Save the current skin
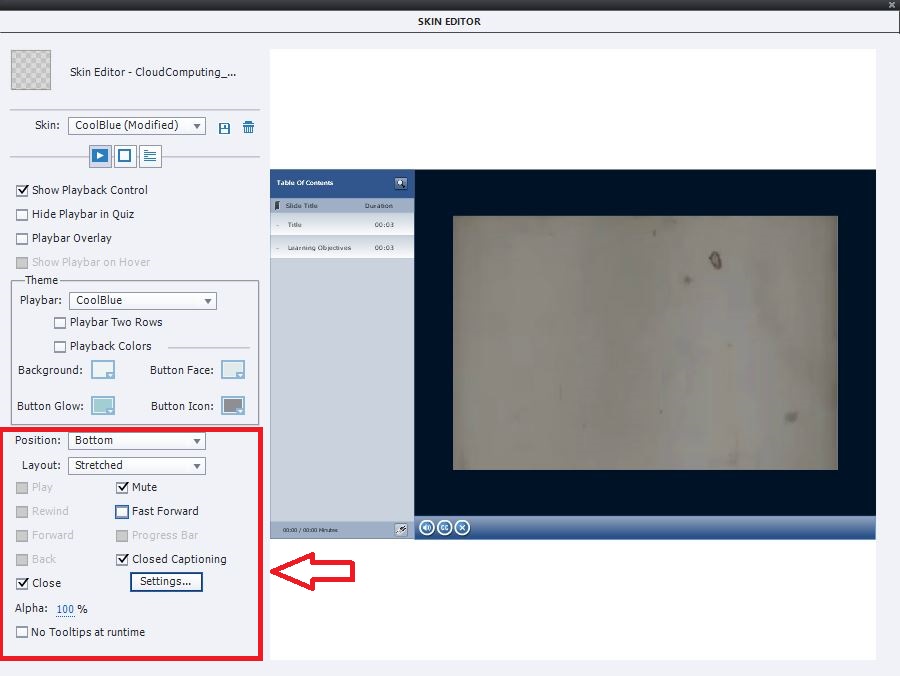Image resolution: width=900 pixels, height=676 pixels. tap(223, 127)
